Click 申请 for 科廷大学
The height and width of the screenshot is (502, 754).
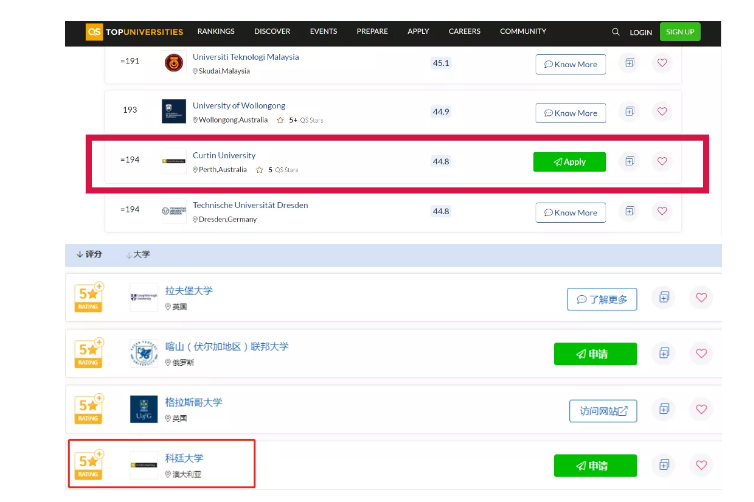[595, 465]
